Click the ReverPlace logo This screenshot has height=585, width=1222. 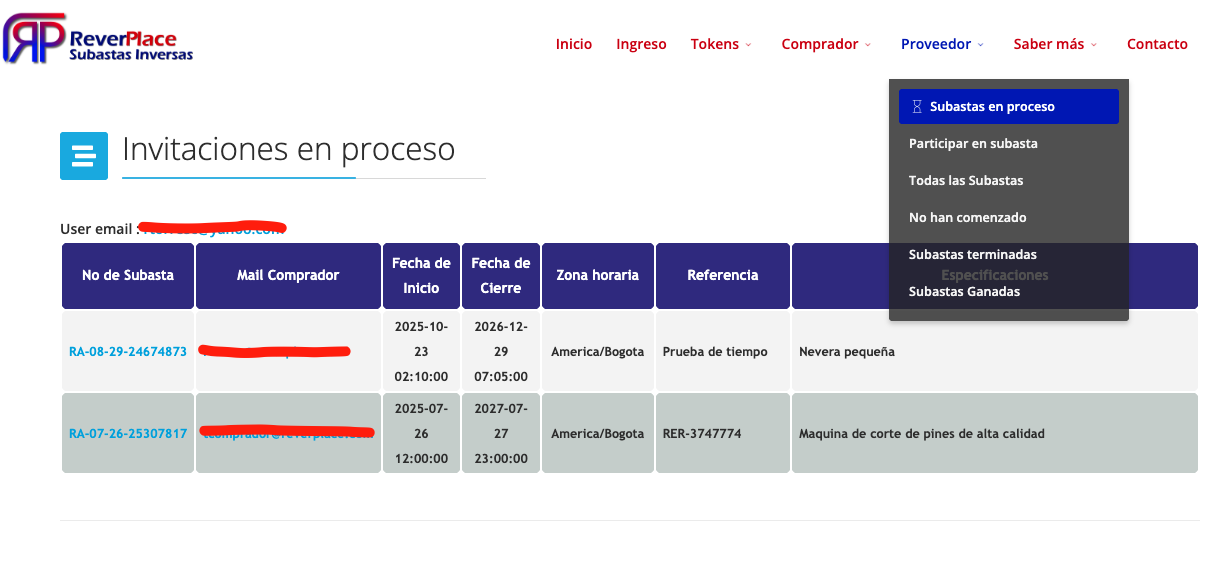(98, 39)
